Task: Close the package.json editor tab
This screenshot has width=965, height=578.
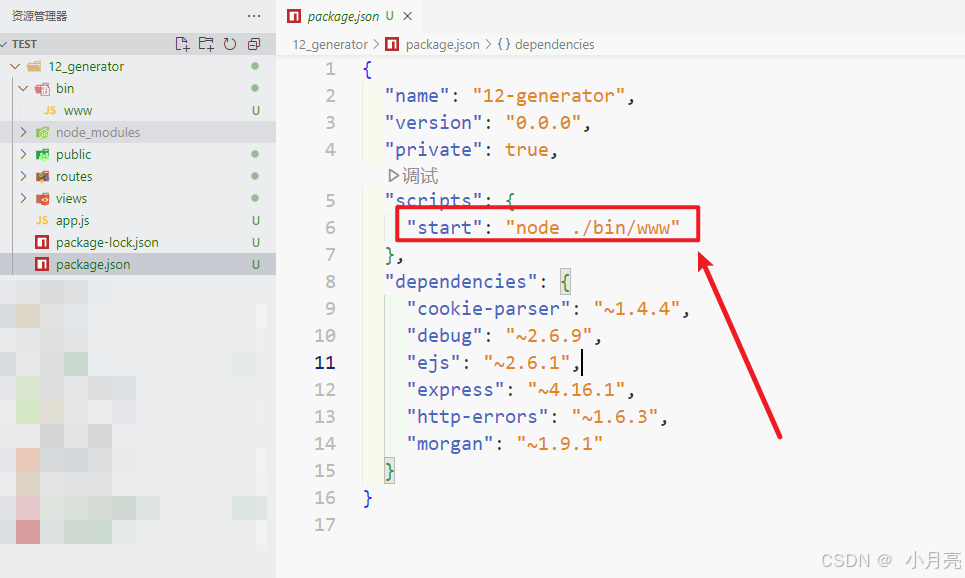Action: pyautogui.click(x=407, y=17)
